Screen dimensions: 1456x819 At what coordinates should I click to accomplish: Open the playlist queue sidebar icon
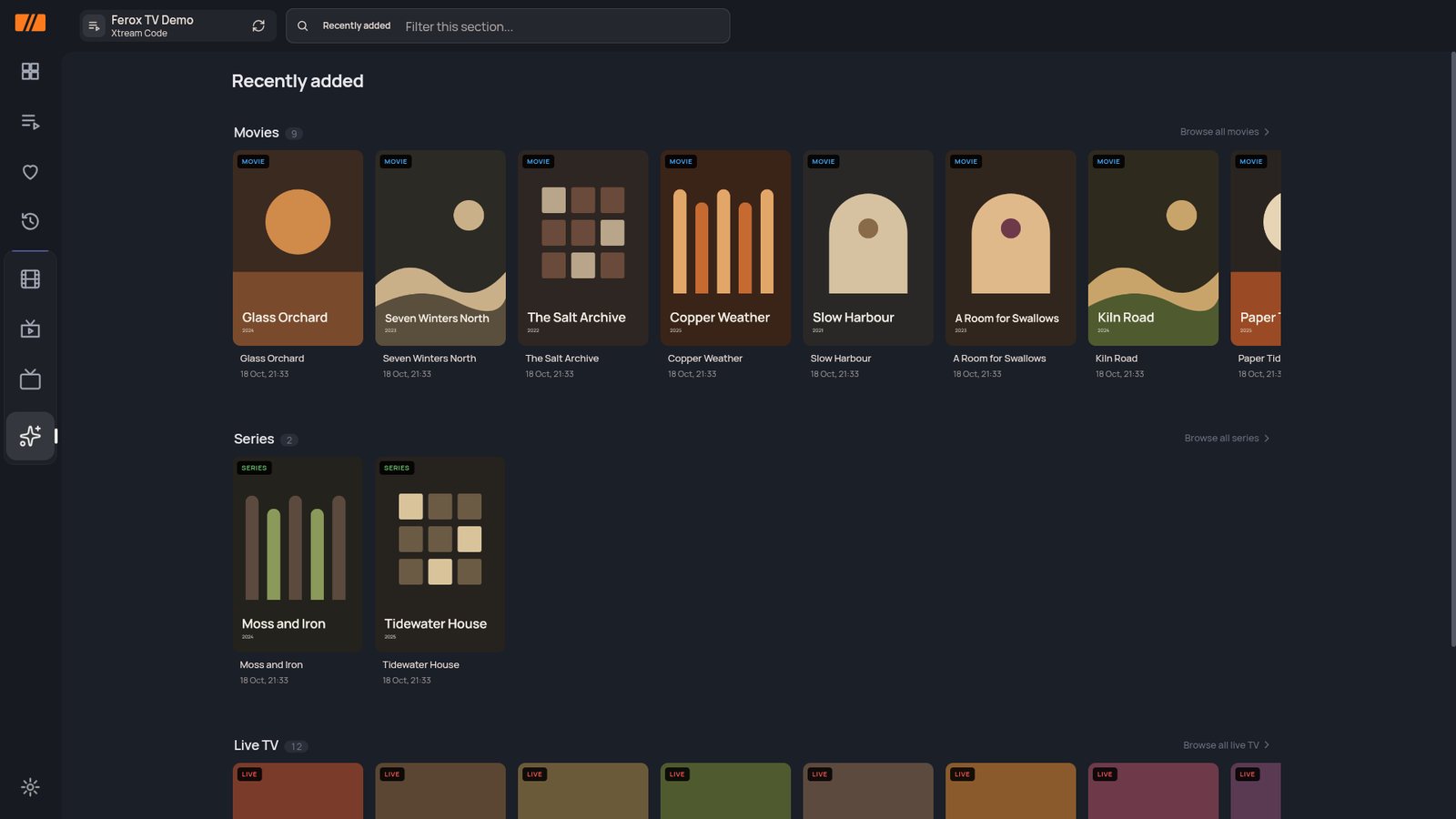[30, 121]
